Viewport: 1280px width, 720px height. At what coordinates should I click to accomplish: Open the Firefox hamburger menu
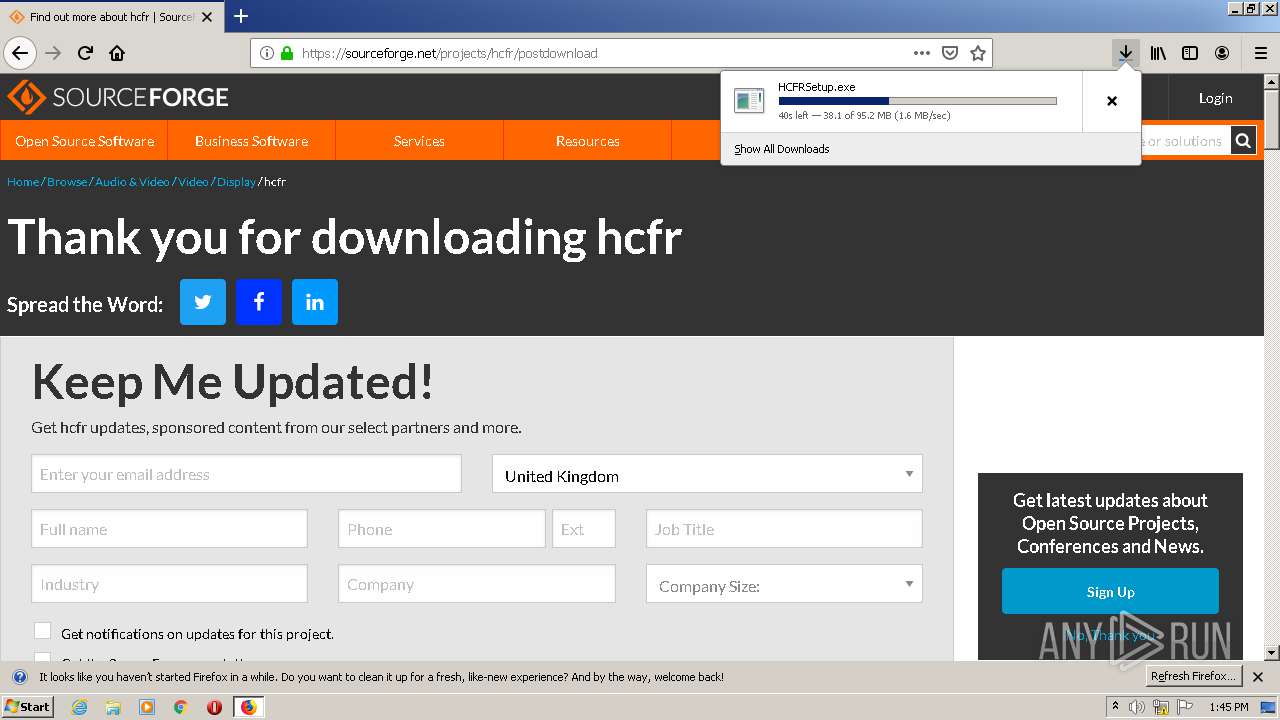point(1260,53)
